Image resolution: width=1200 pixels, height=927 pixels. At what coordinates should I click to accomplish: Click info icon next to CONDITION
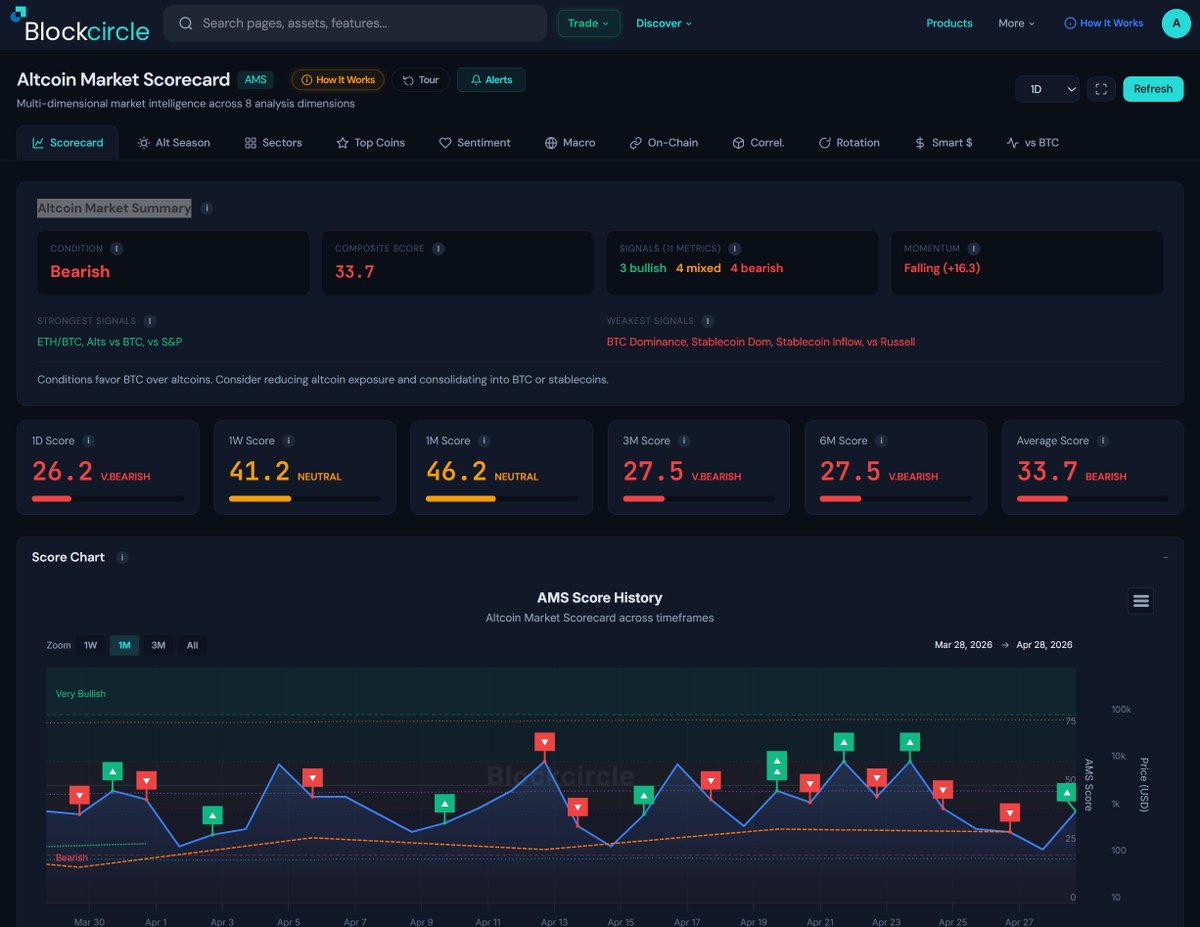point(117,248)
